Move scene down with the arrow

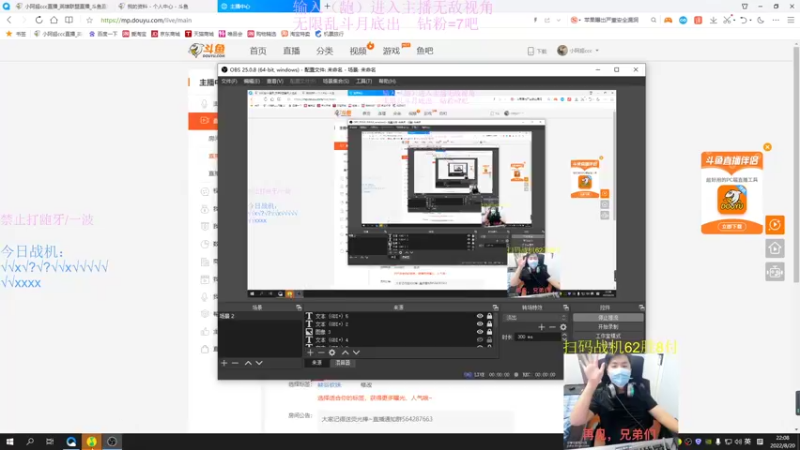pyautogui.click(x=259, y=363)
